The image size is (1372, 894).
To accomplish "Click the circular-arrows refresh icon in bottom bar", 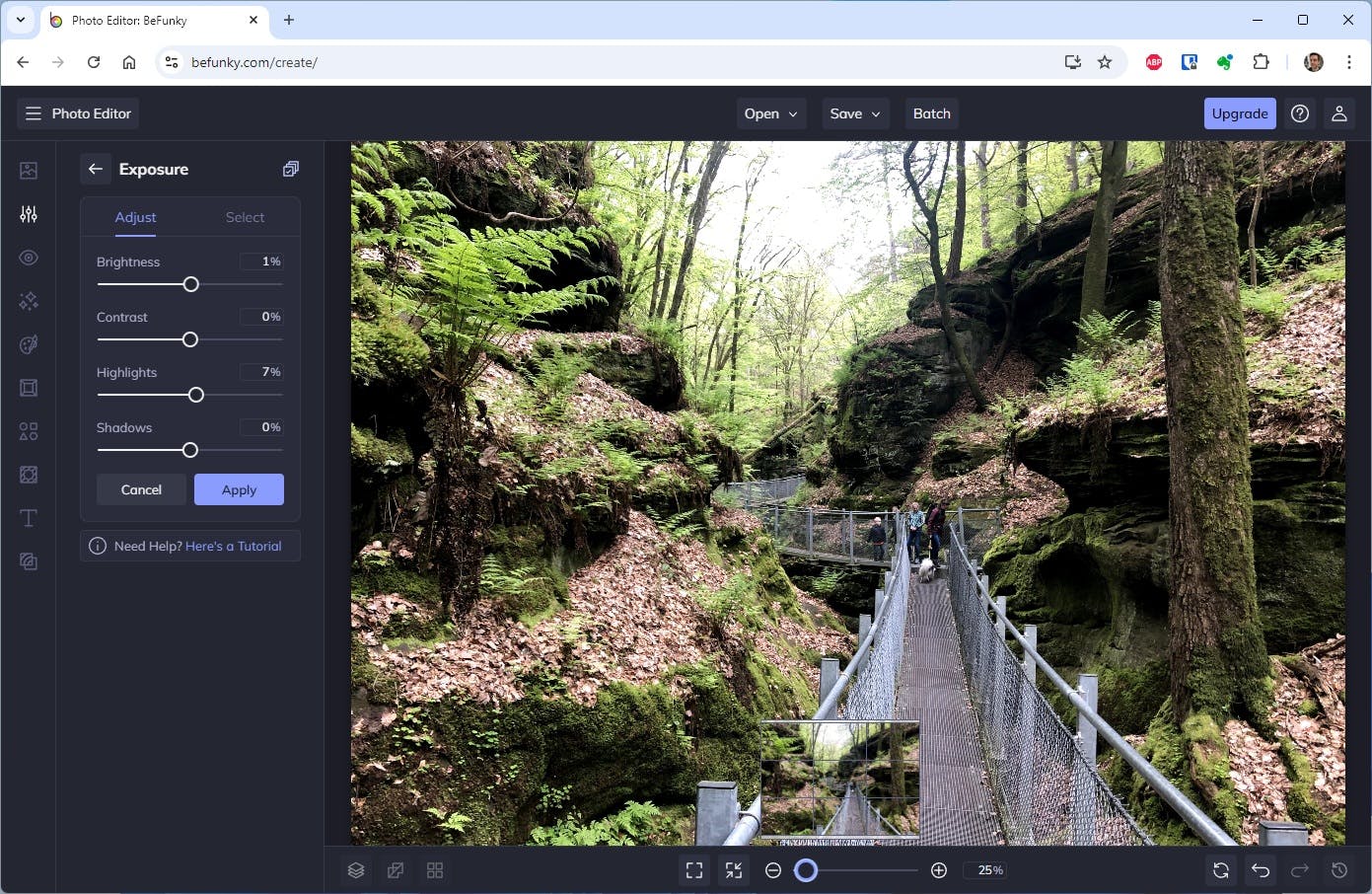I will tap(1221, 870).
